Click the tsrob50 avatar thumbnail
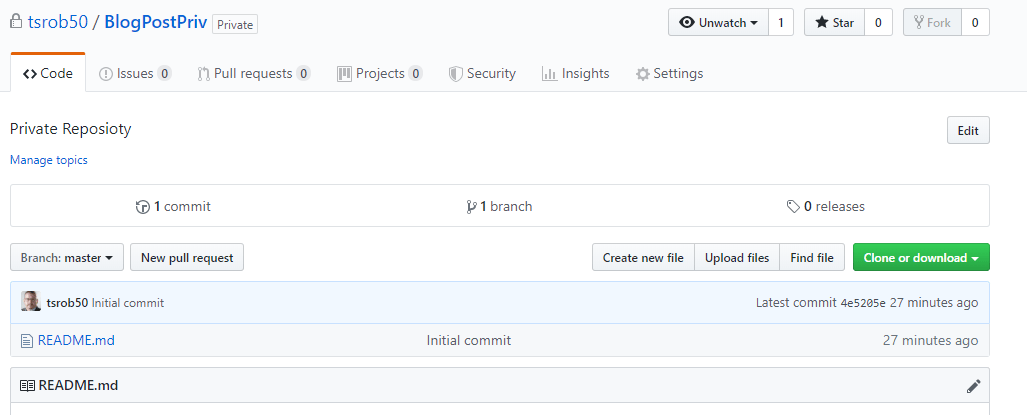The width and height of the screenshot is (1027, 415). coord(31,302)
